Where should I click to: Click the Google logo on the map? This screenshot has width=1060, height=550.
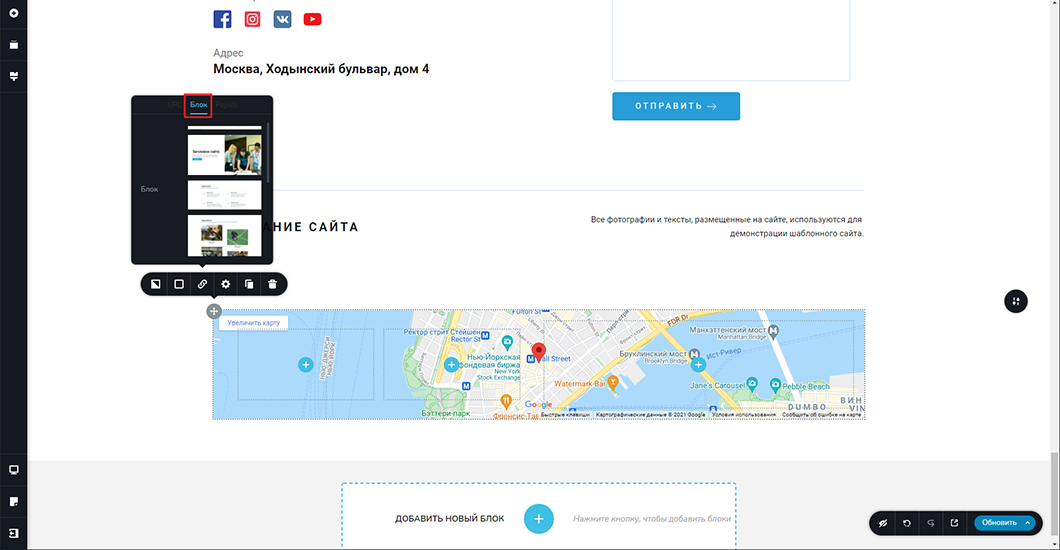538,405
